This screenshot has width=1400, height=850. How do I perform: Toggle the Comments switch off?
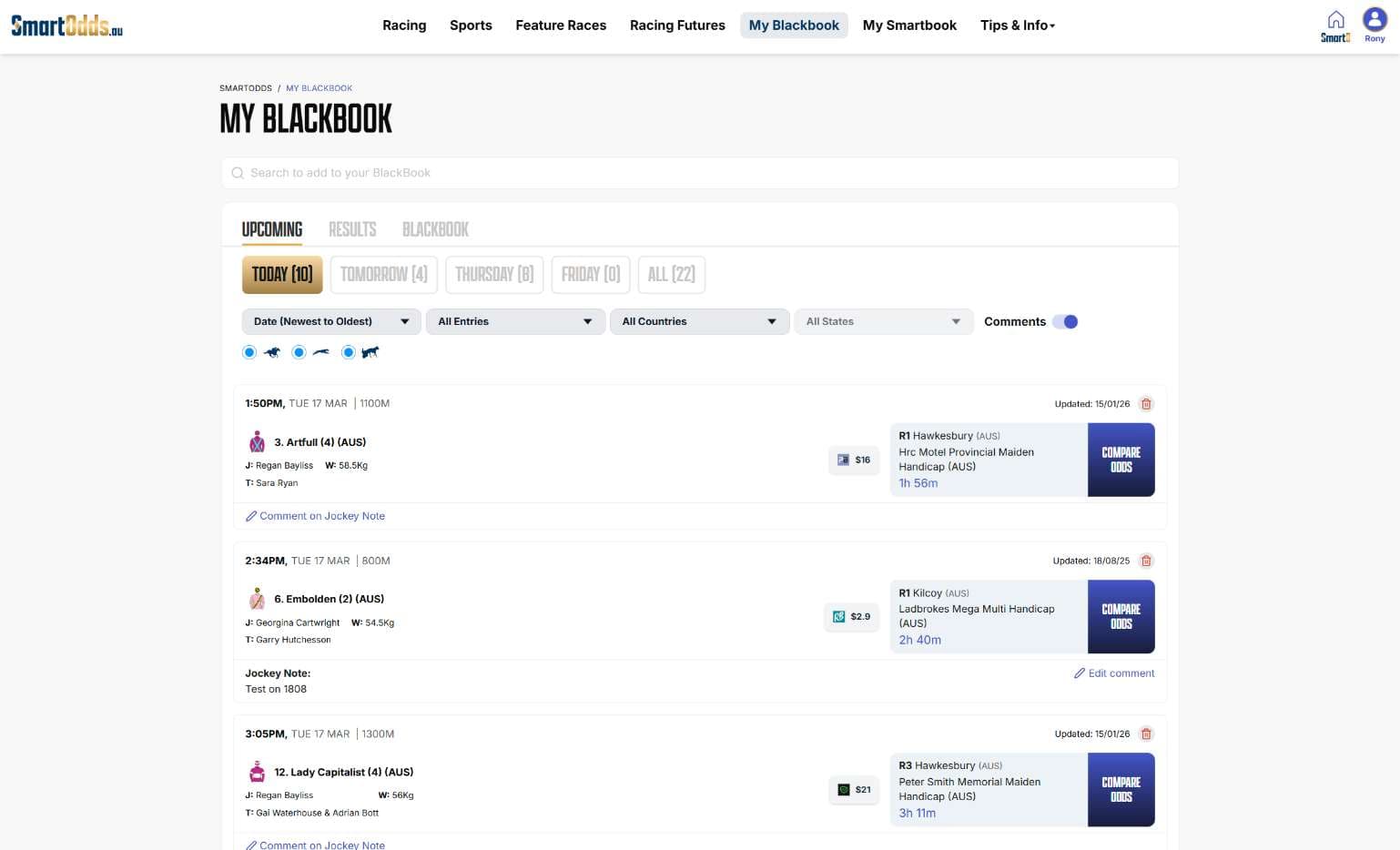tap(1064, 322)
